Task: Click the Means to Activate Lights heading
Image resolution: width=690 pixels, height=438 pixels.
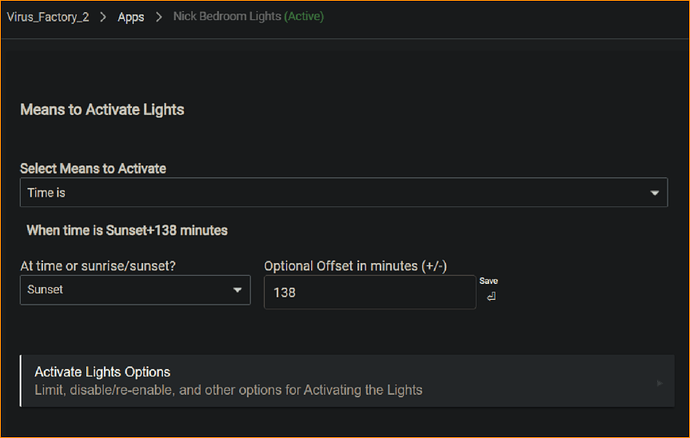Action: [102, 110]
